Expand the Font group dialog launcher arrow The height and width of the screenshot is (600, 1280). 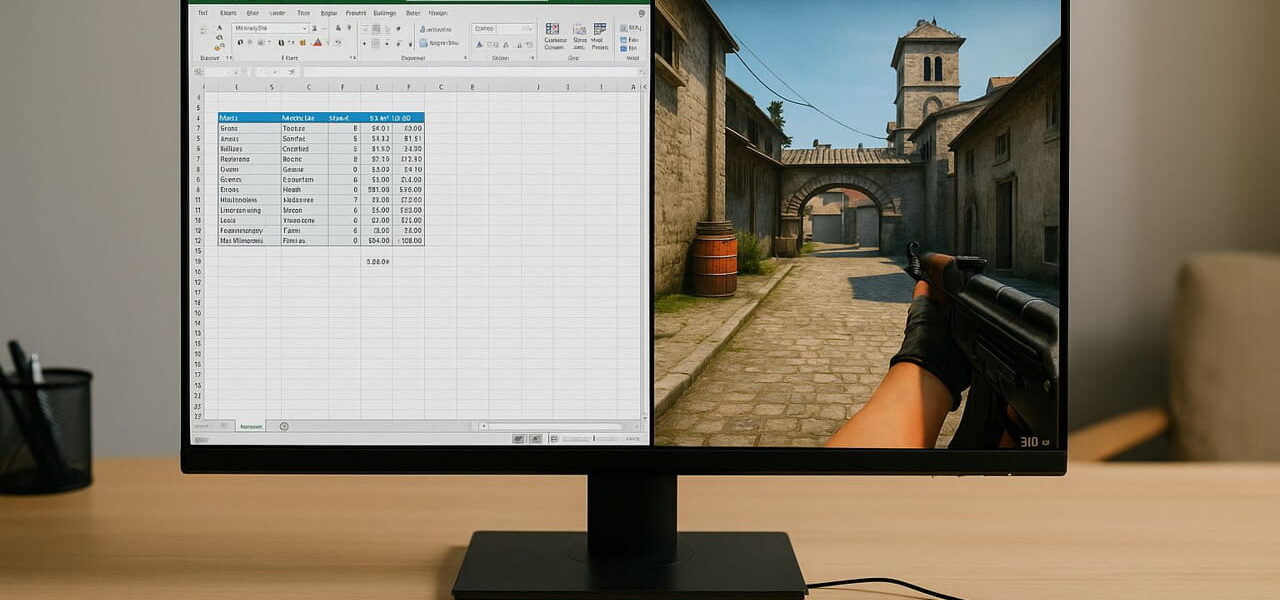pyautogui.click(x=354, y=57)
